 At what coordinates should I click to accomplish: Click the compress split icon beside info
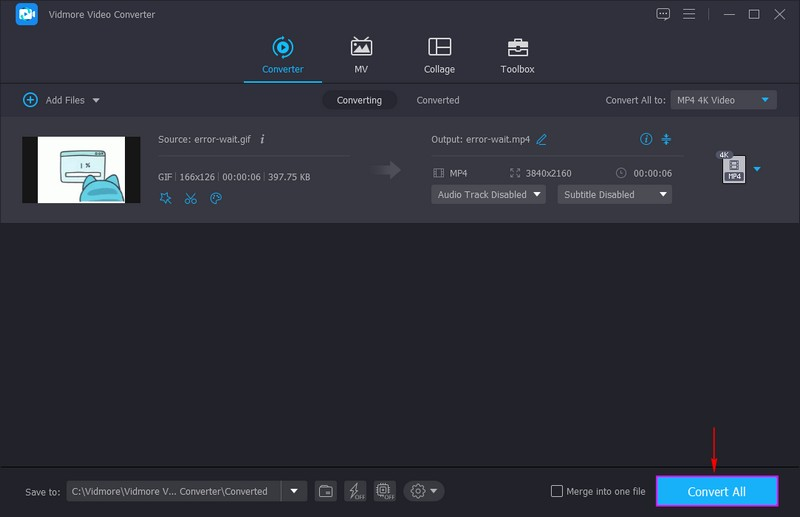tap(666, 139)
